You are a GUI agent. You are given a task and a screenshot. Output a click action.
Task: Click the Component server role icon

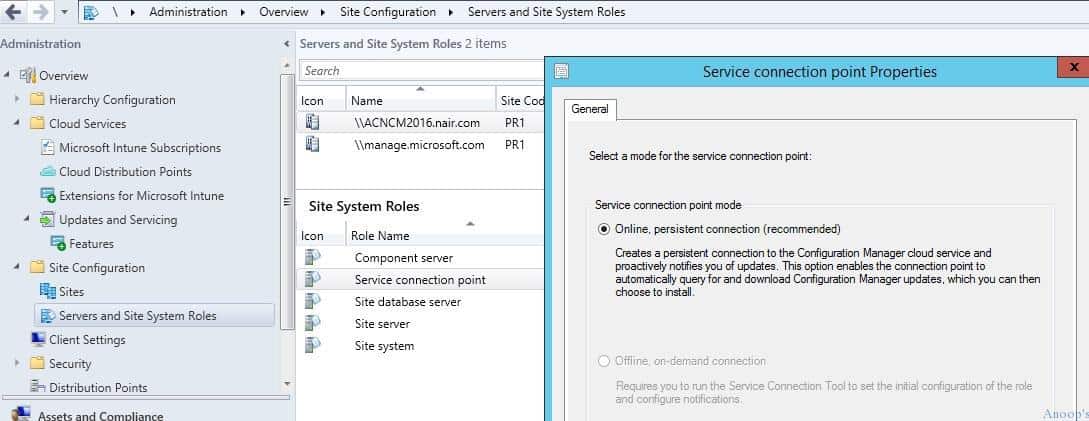313,257
